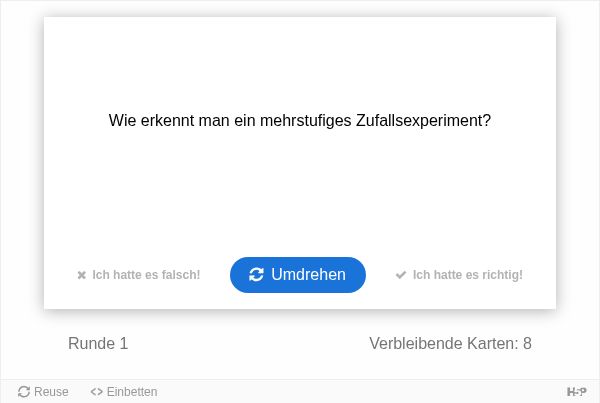Click the 'Runde 1' round indicator

point(98,343)
